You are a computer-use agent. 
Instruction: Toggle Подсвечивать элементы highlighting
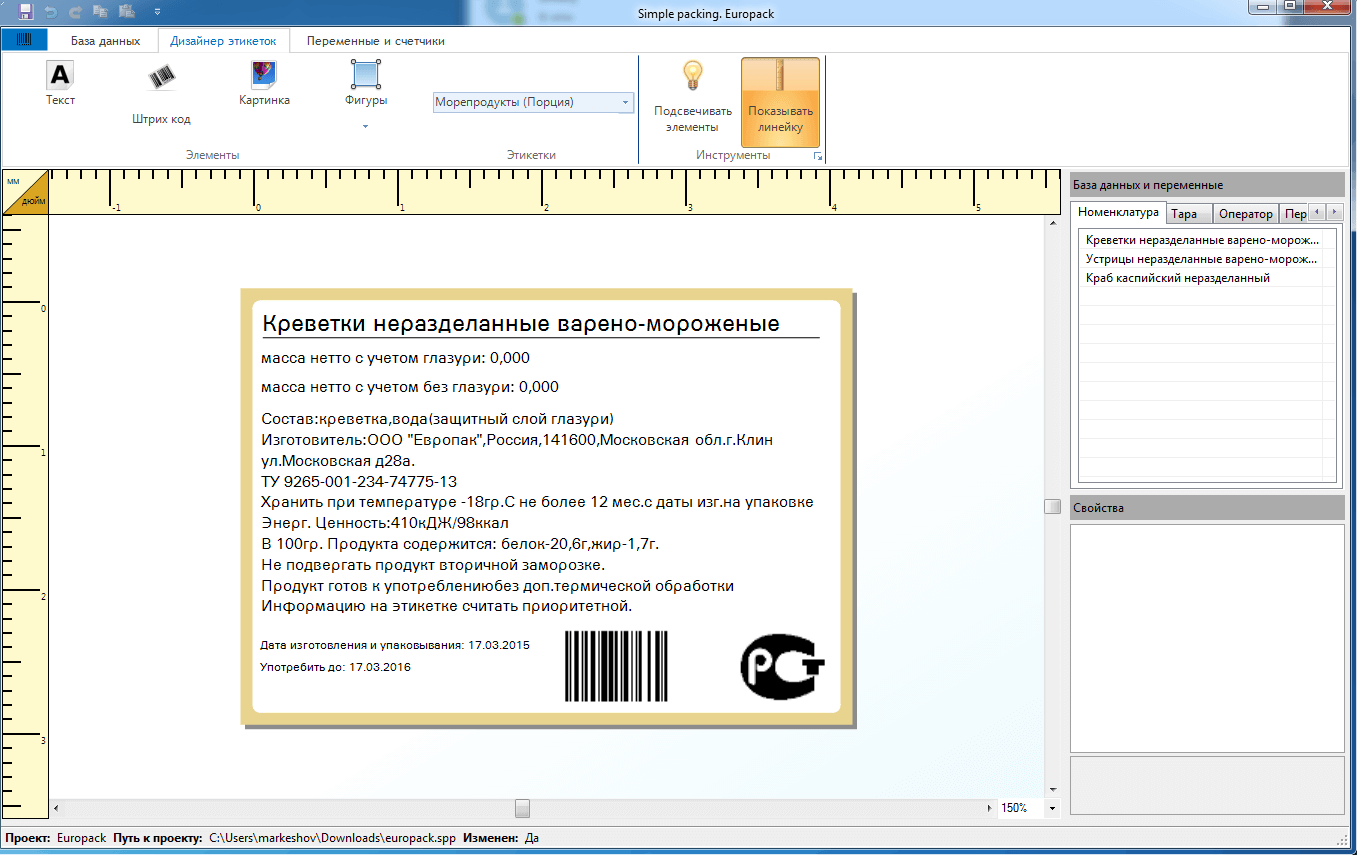pyautogui.click(x=693, y=102)
